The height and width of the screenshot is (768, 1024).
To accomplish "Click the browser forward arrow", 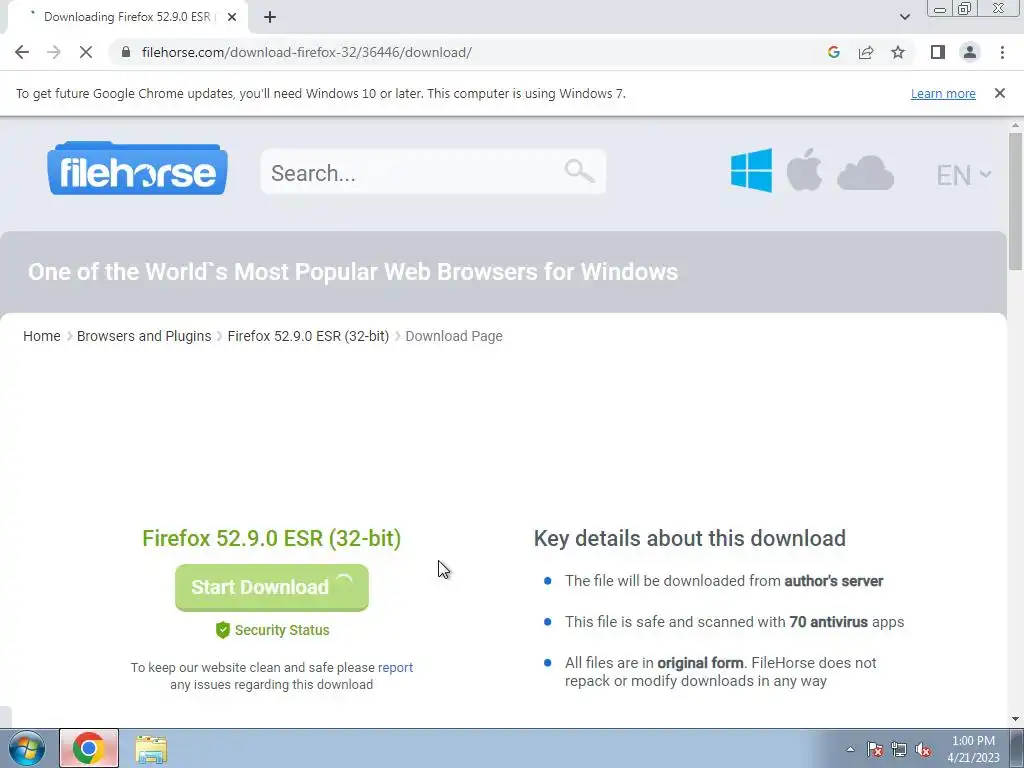I will [54, 52].
